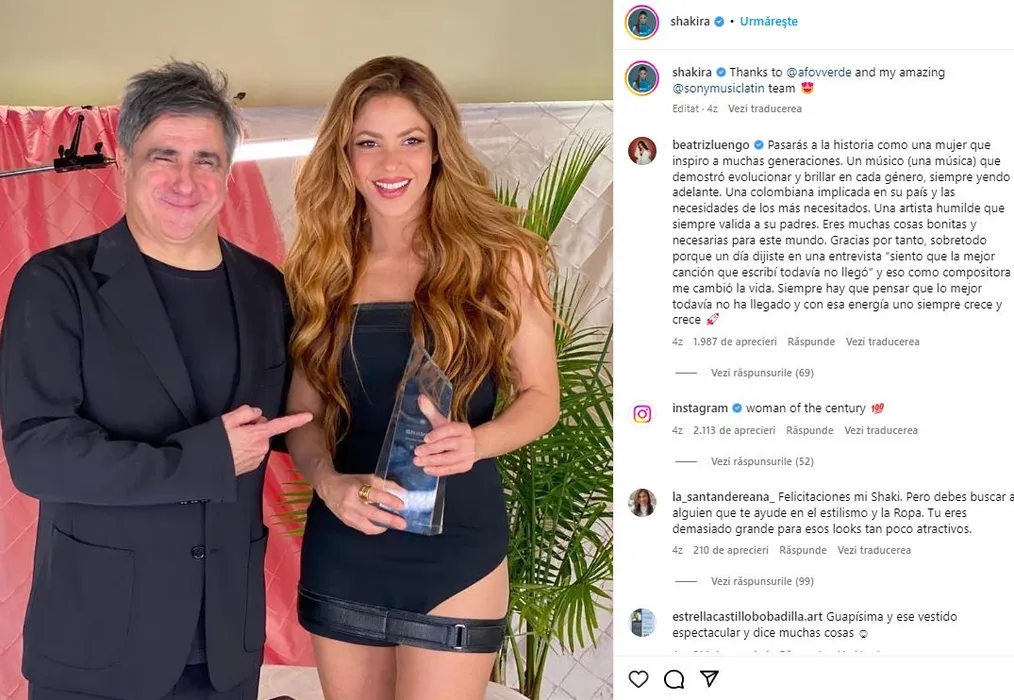This screenshot has height=700, width=1014.
Task: Like the post with the heart icon
Action: point(638,679)
